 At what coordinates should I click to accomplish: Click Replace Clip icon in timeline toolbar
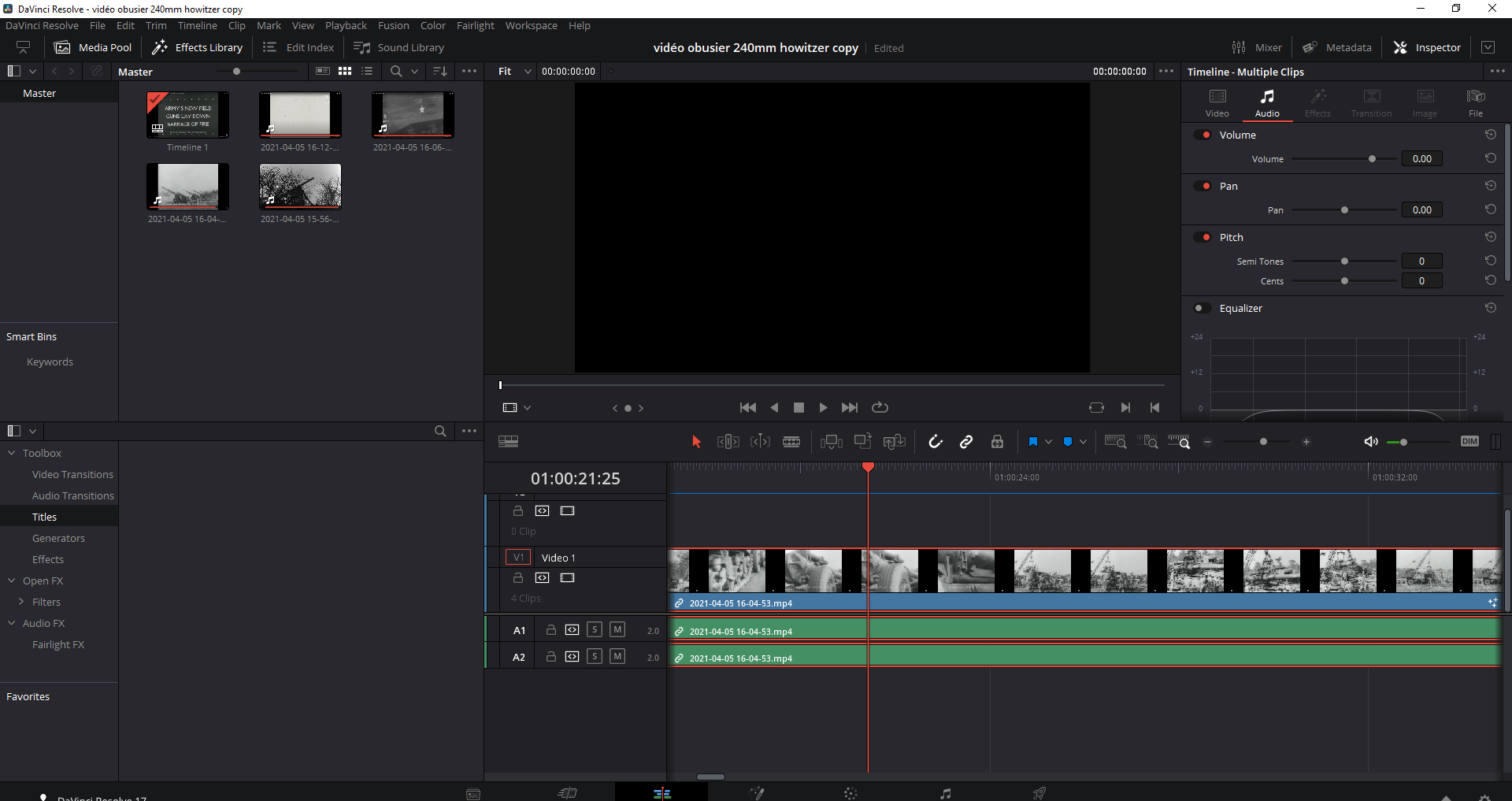pyautogui.click(x=894, y=442)
